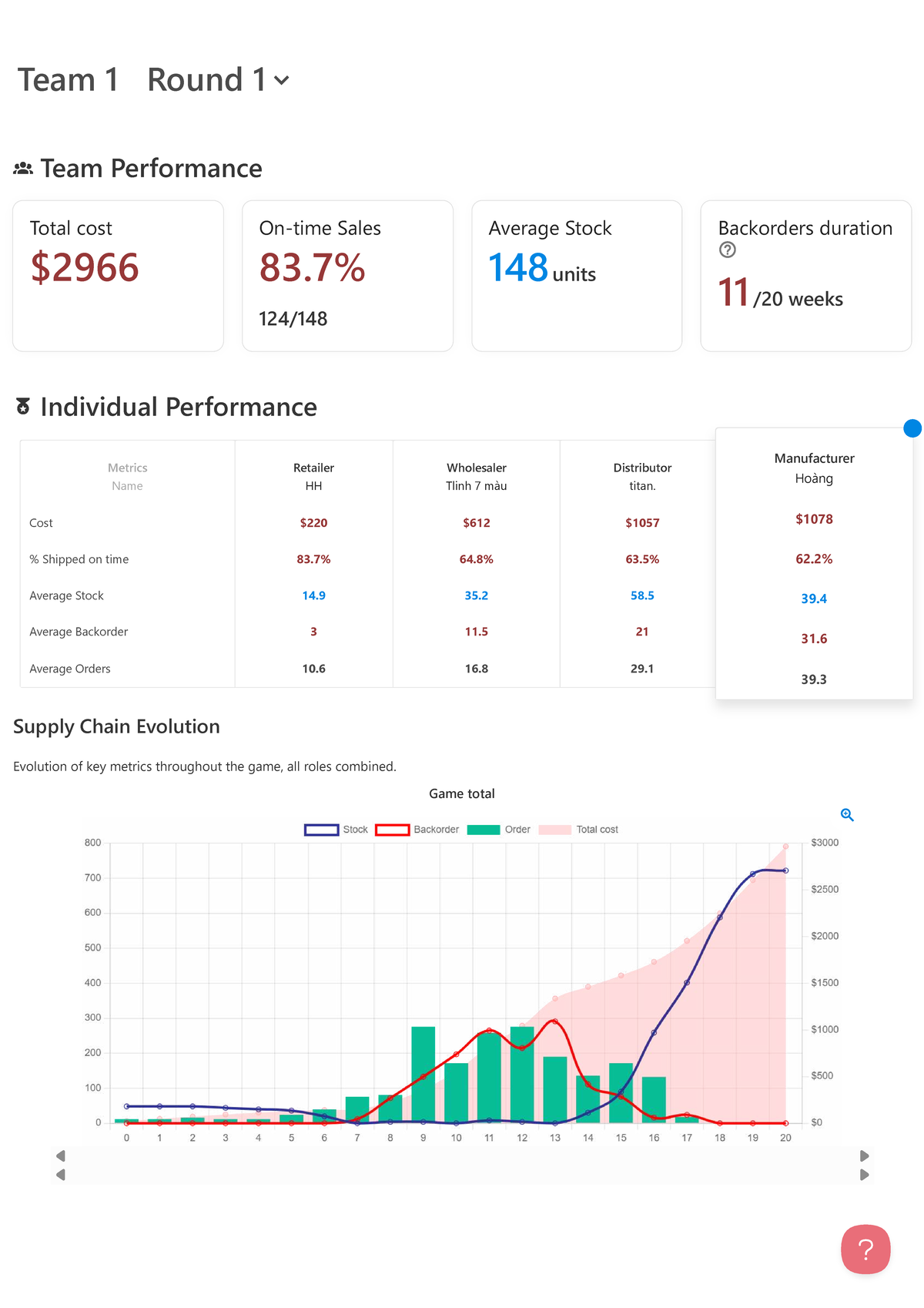Select the Total cost $2966 value
924x1308 pixels.
click(85, 267)
